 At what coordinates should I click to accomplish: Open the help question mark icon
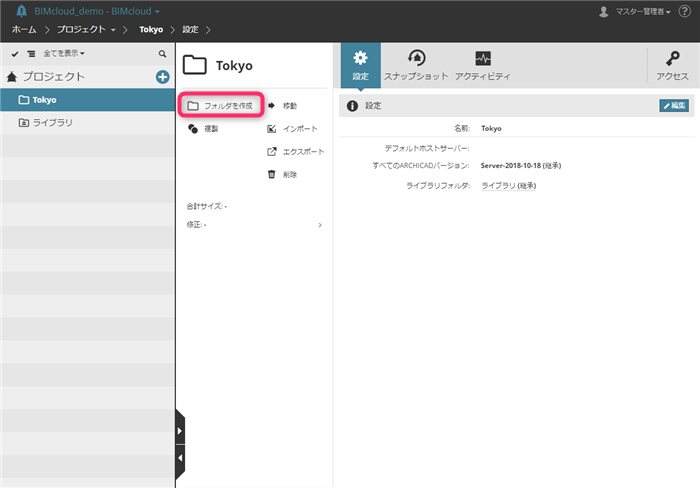(x=684, y=11)
